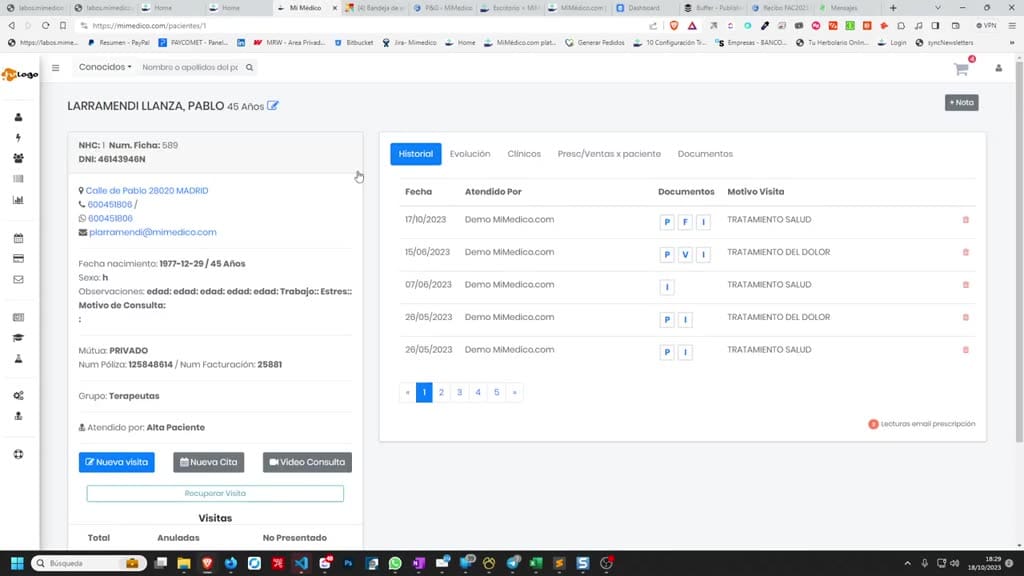Open statistics chart icon in sidebar
1024x576 pixels.
(x=18, y=200)
